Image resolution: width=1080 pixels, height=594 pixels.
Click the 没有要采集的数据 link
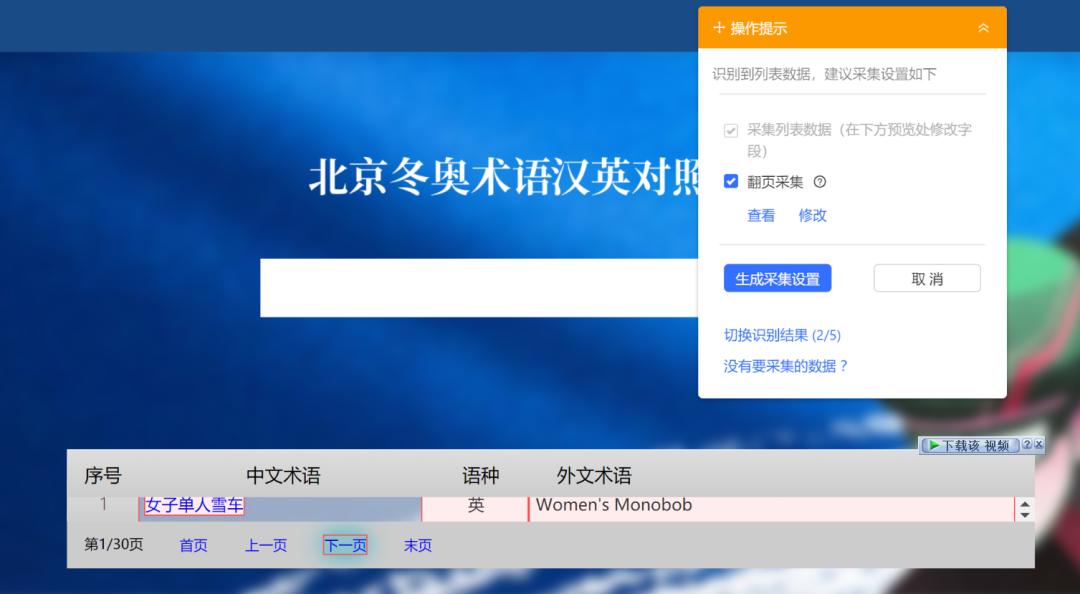point(786,366)
